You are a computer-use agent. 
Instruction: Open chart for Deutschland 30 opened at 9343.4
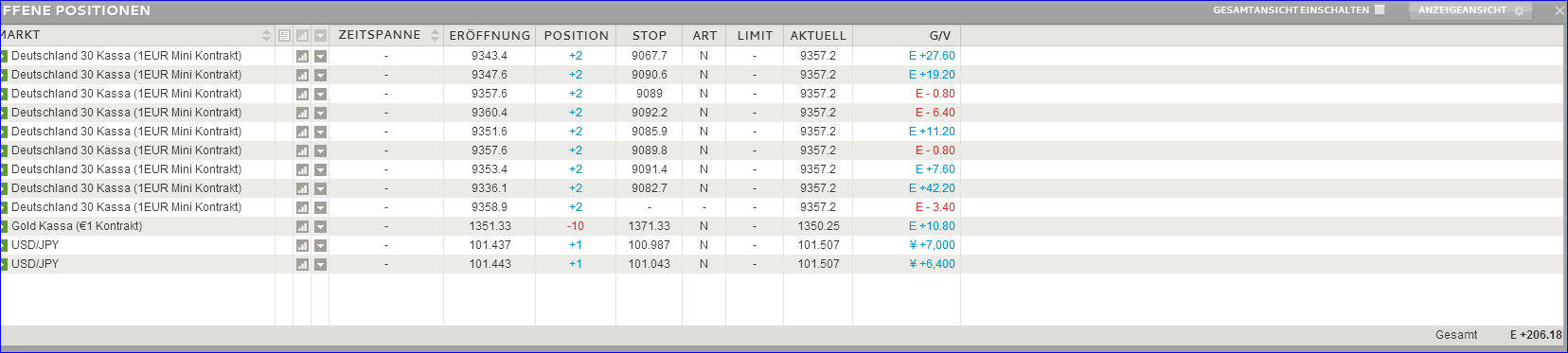(x=302, y=56)
